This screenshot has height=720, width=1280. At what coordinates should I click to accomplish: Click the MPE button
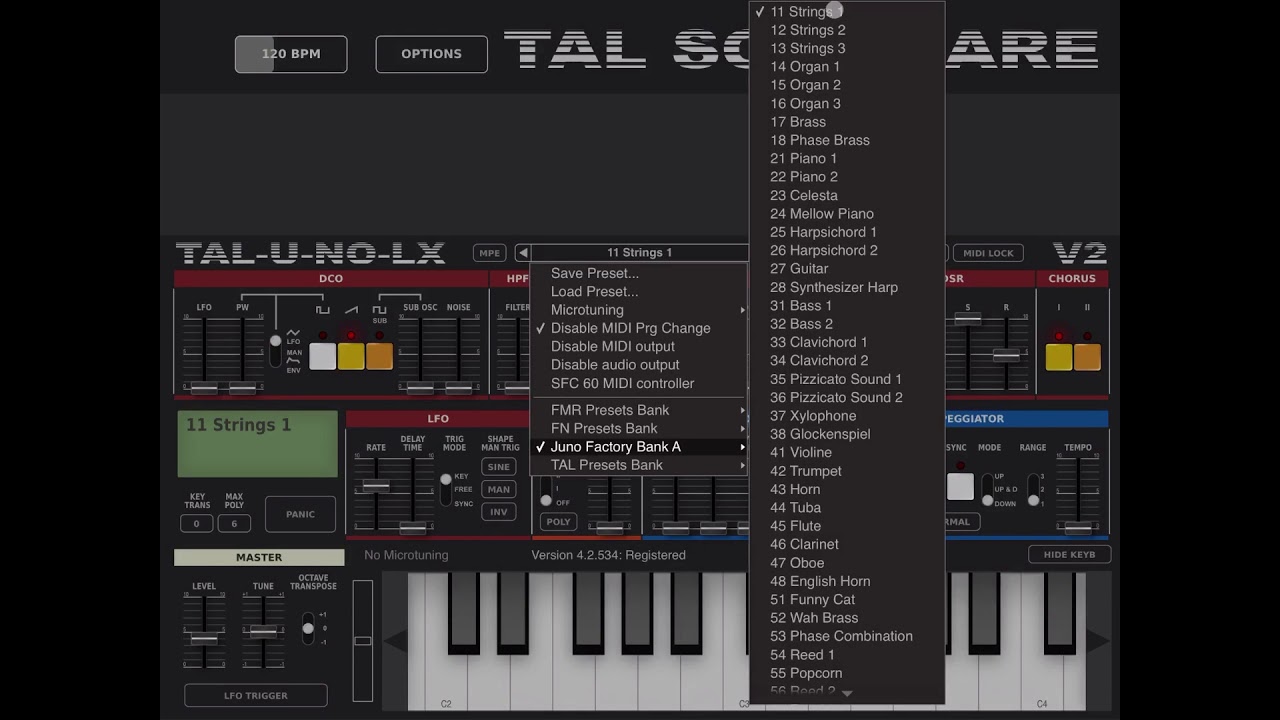coord(489,253)
